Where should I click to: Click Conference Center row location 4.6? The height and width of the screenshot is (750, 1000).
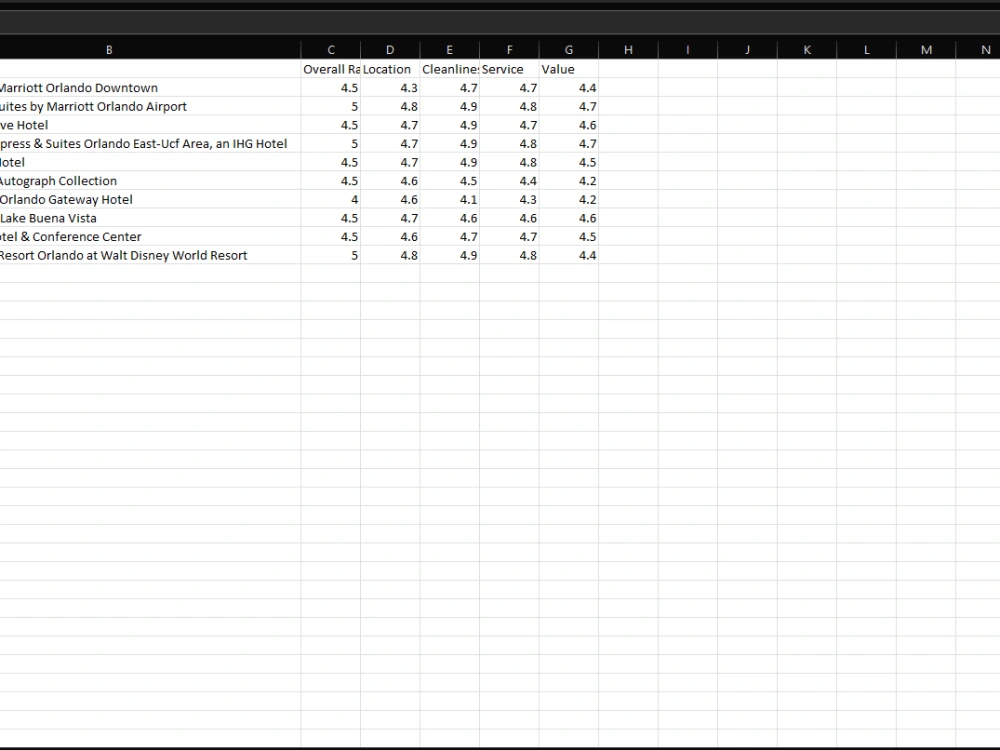tap(390, 237)
